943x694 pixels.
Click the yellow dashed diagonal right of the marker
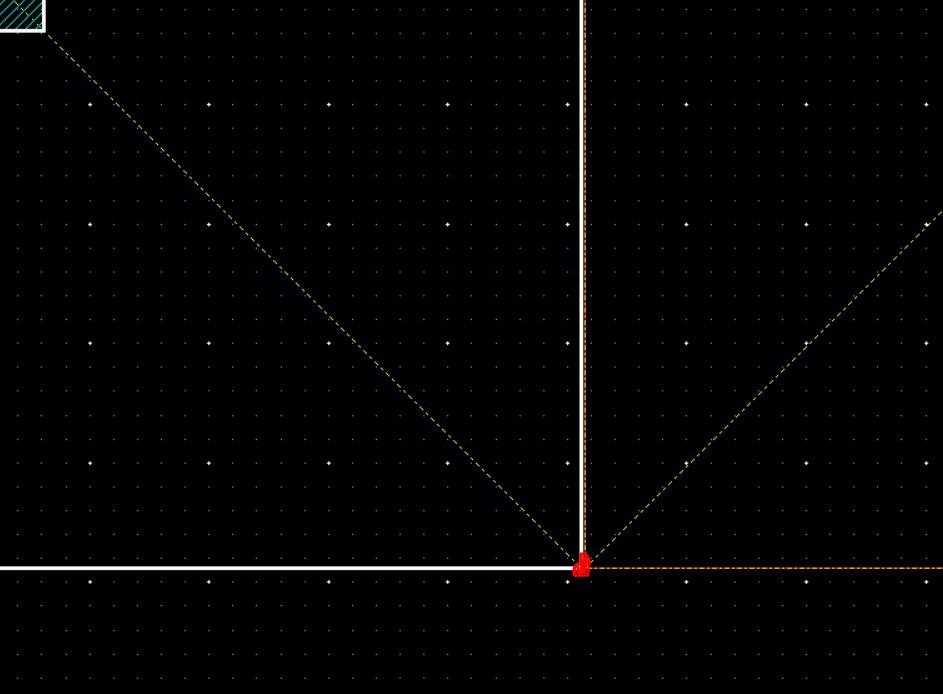pyautogui.click(x=760, y=390)
